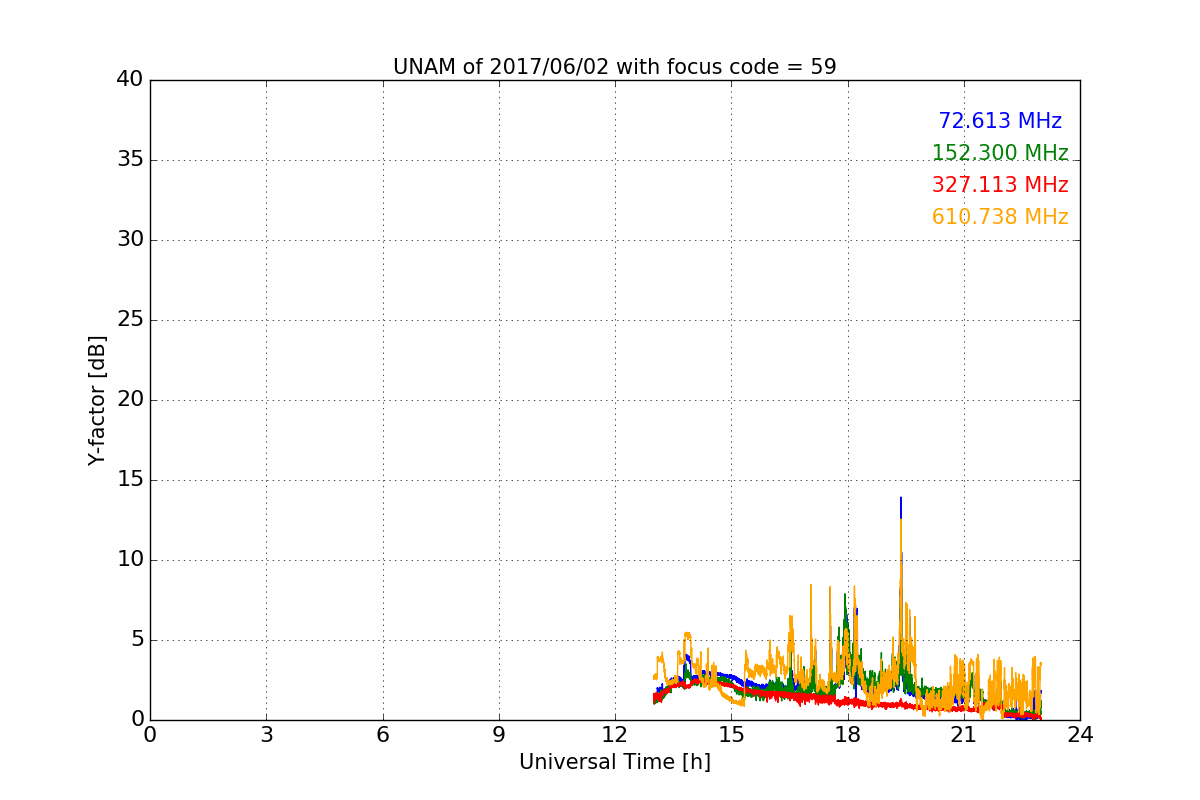Click the y-axis tick label 30
Image resolution: width=1200 pixels, height=800 pixels.
point(130,240)
